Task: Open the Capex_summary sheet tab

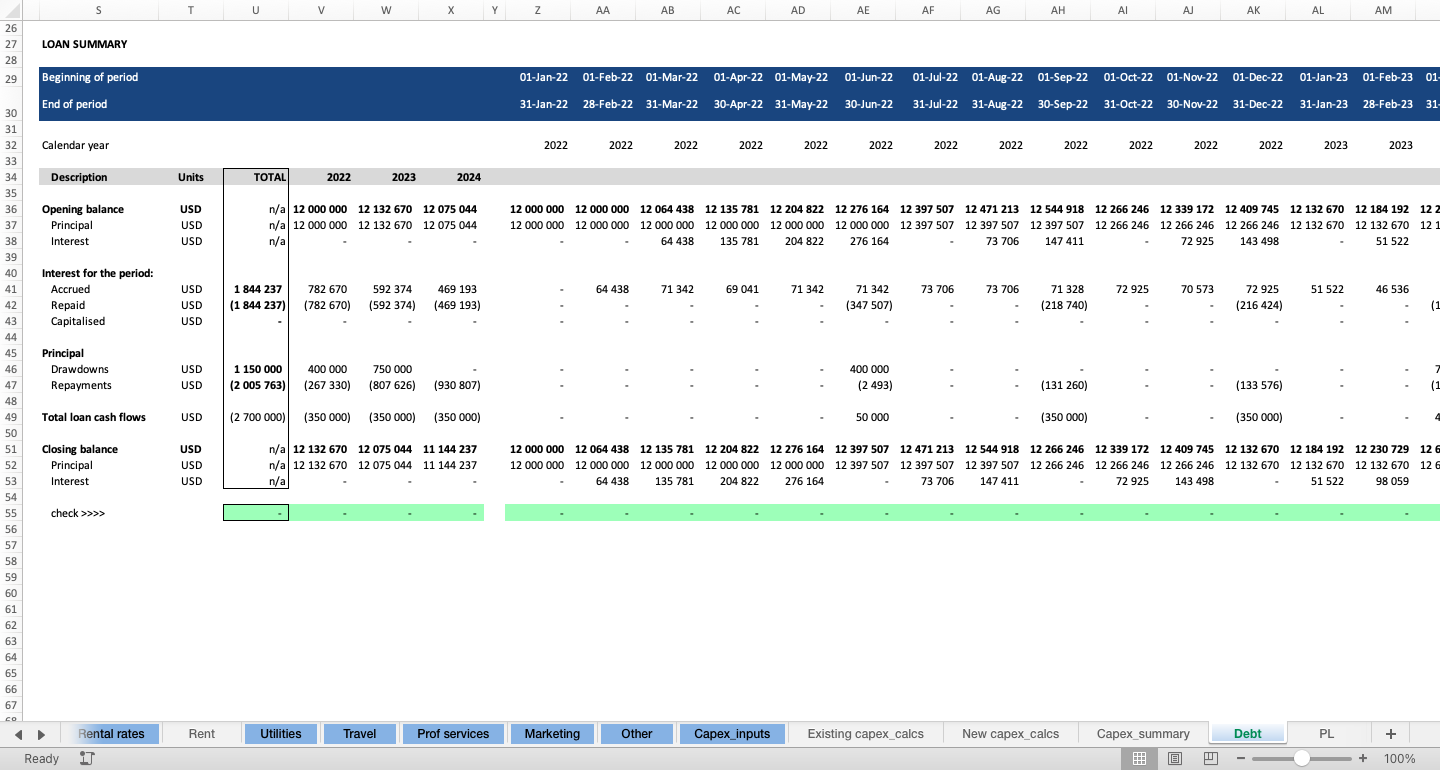Action: 1143,733
